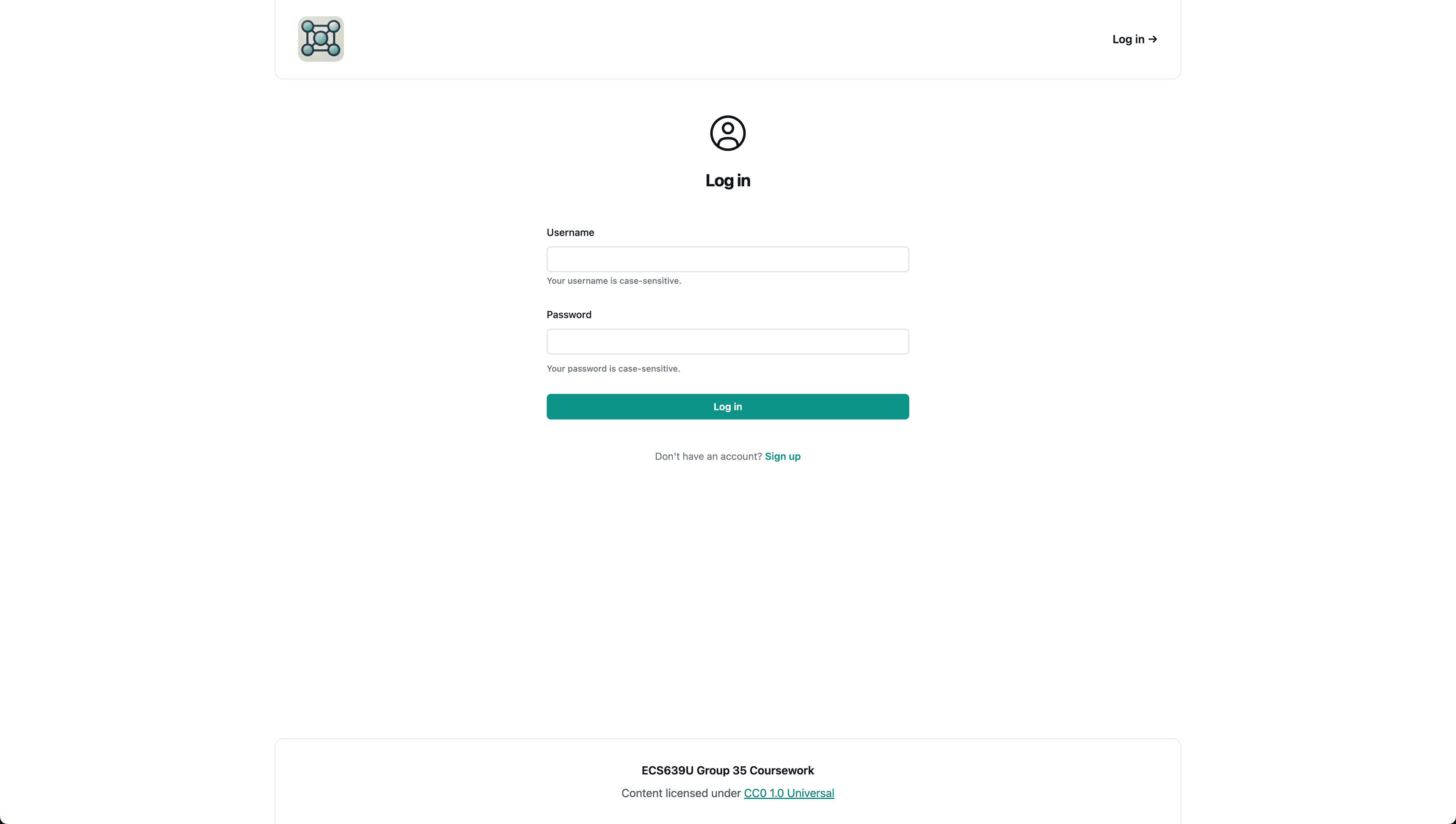
Task: Click the Username field label
Action: click(570, 233)
